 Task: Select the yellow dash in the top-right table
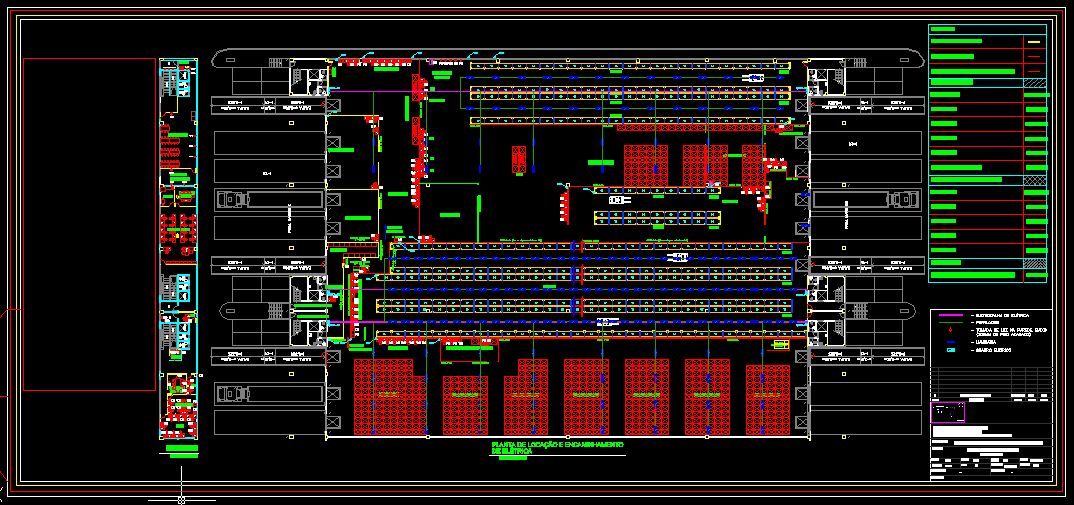click(x=1034, y=42)
